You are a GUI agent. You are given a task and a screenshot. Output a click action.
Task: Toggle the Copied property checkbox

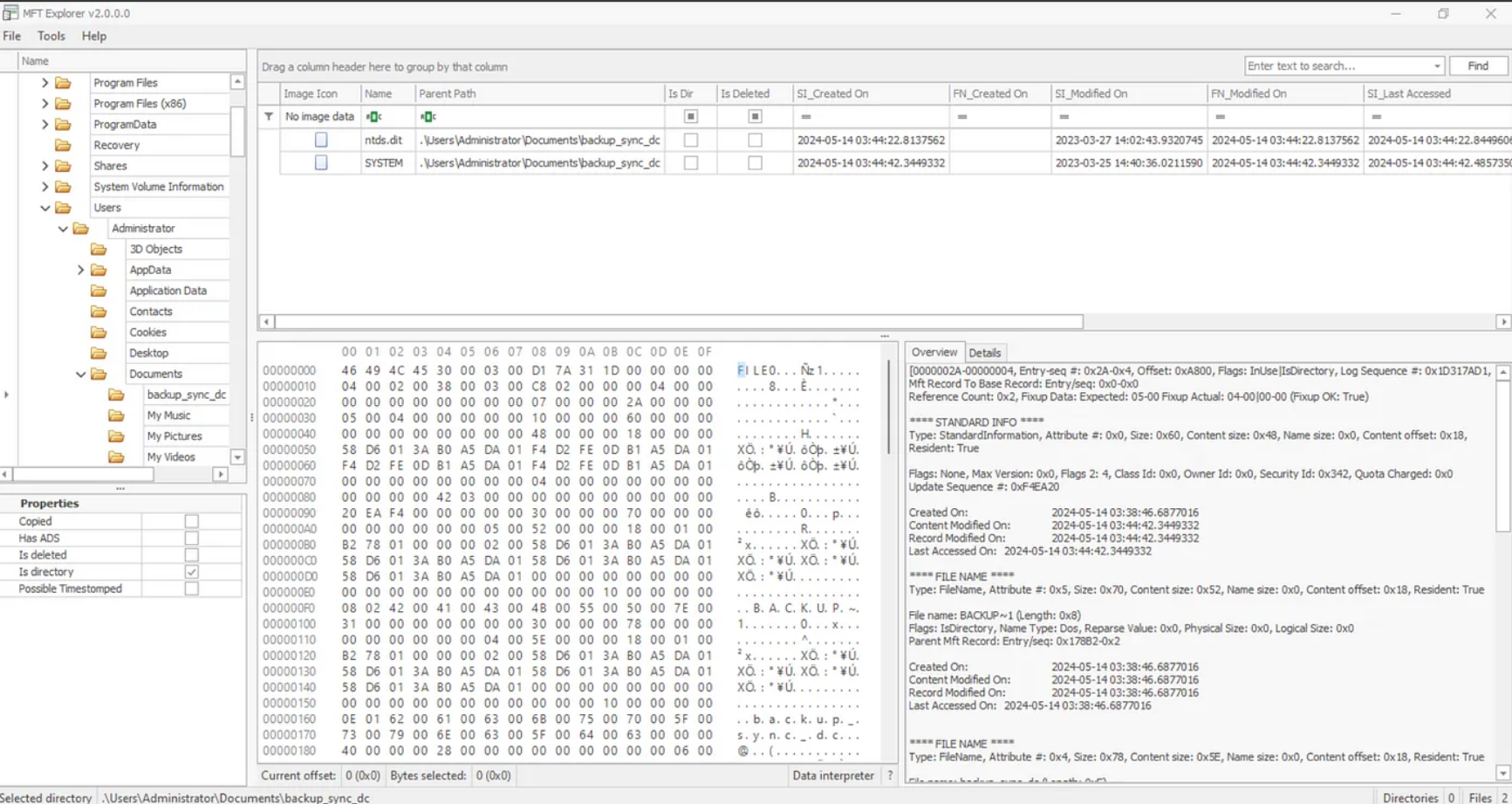(x=192, y=521)
